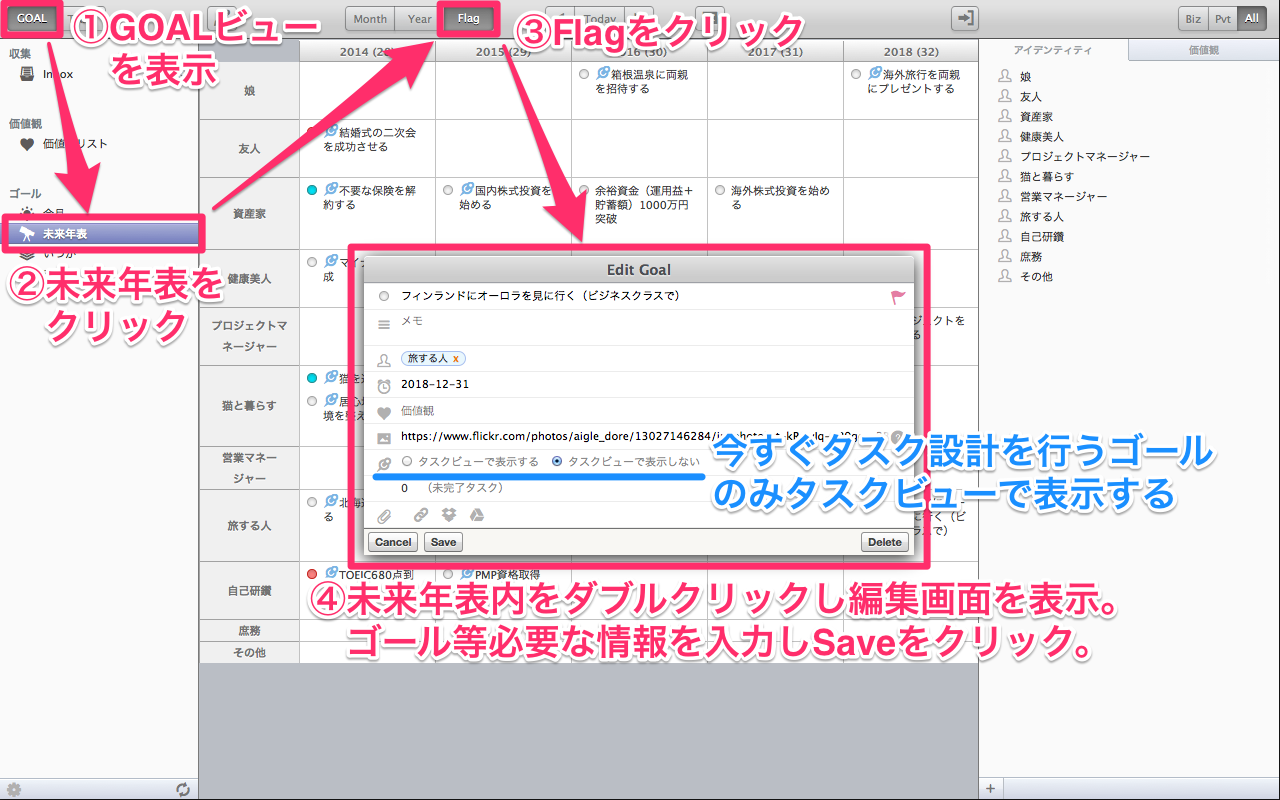Edit the flickr image URL field
The width and height of the screenshot is (1280, 800).
coord(640,436)
